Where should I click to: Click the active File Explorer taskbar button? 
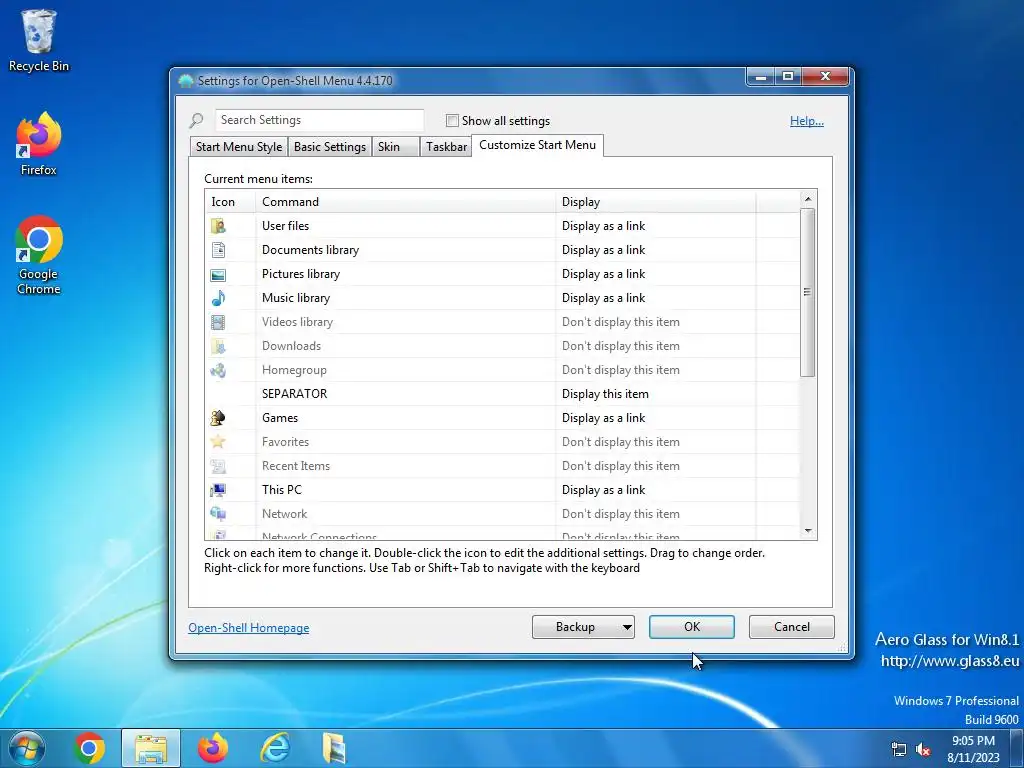(x=151, y=748)
